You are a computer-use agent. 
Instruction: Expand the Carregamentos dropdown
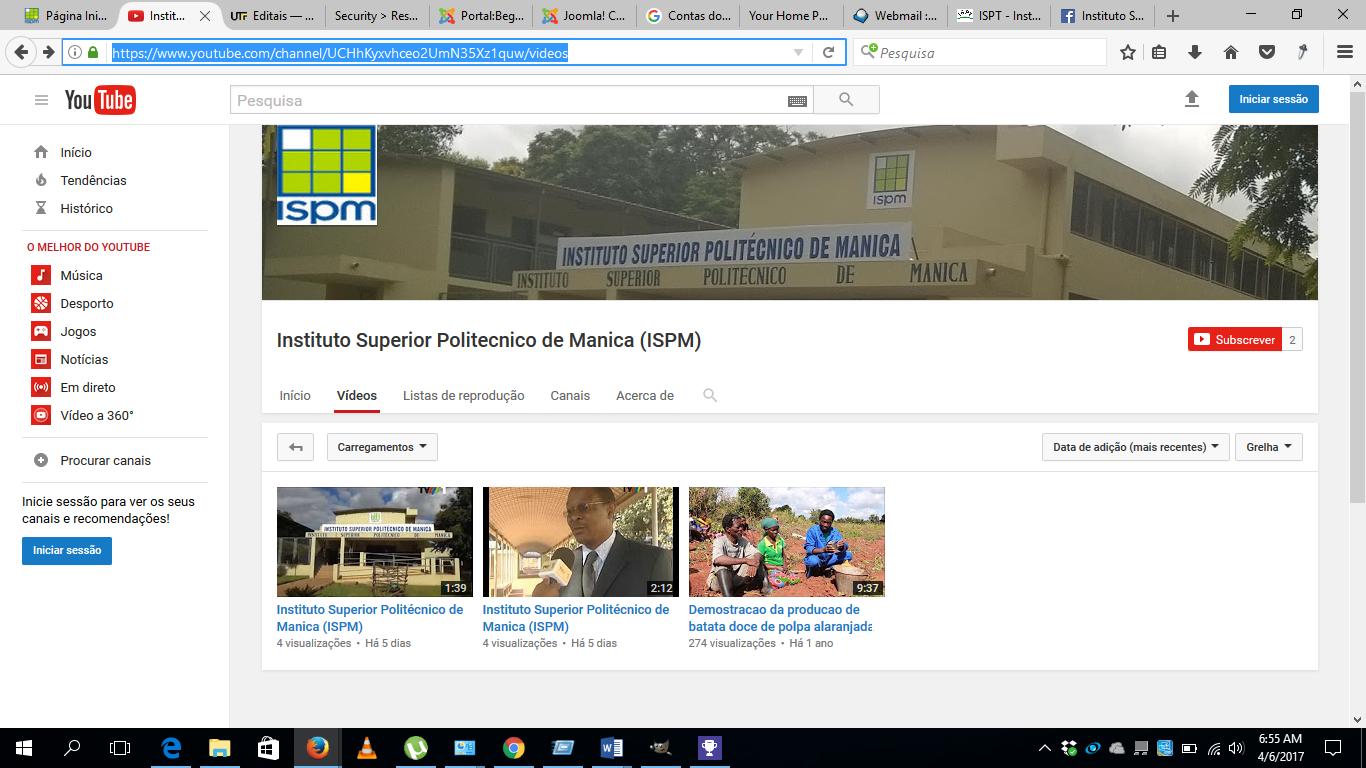point(382,447)
